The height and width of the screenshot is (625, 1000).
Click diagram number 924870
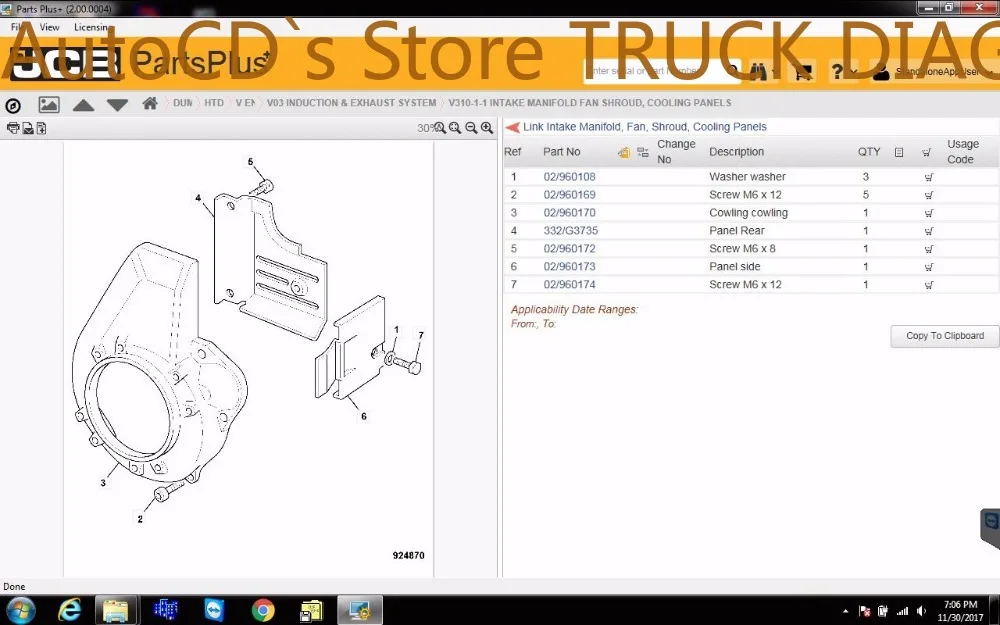pos(408,555)
